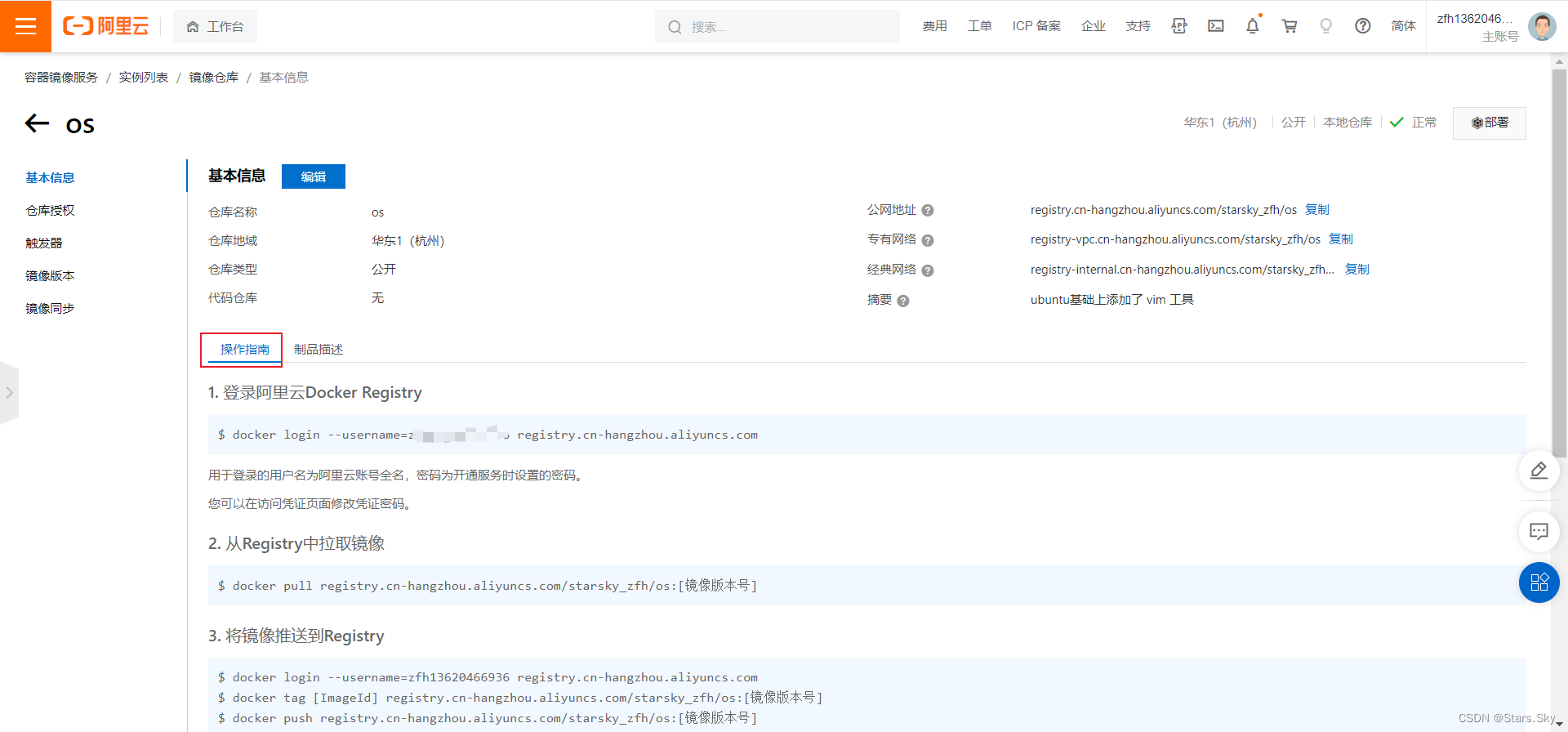This screenshot has height=732, width=1568.
Task: Go to 镜像仓库 breadcrumb
Action: tap(214, 77)
